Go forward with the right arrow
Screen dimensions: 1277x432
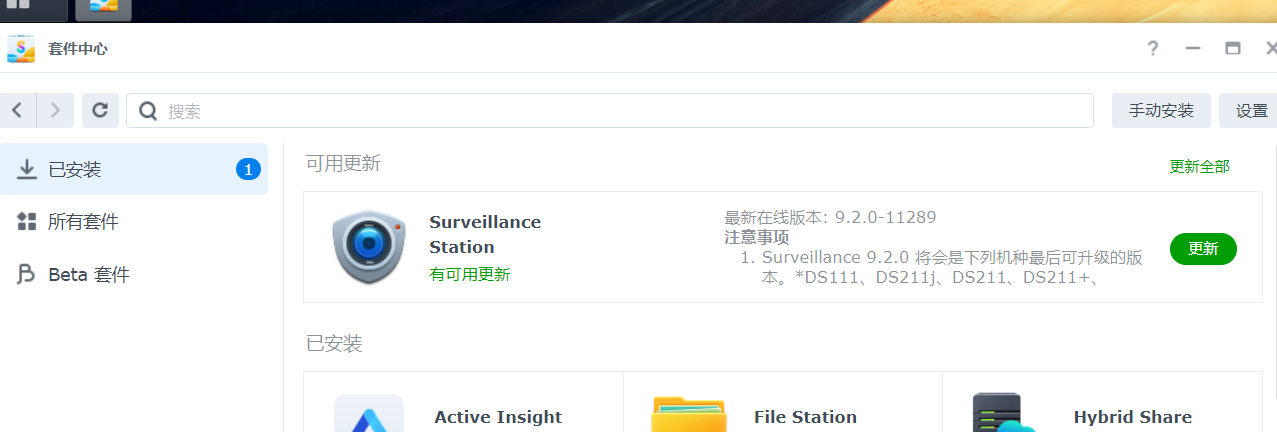55,110
